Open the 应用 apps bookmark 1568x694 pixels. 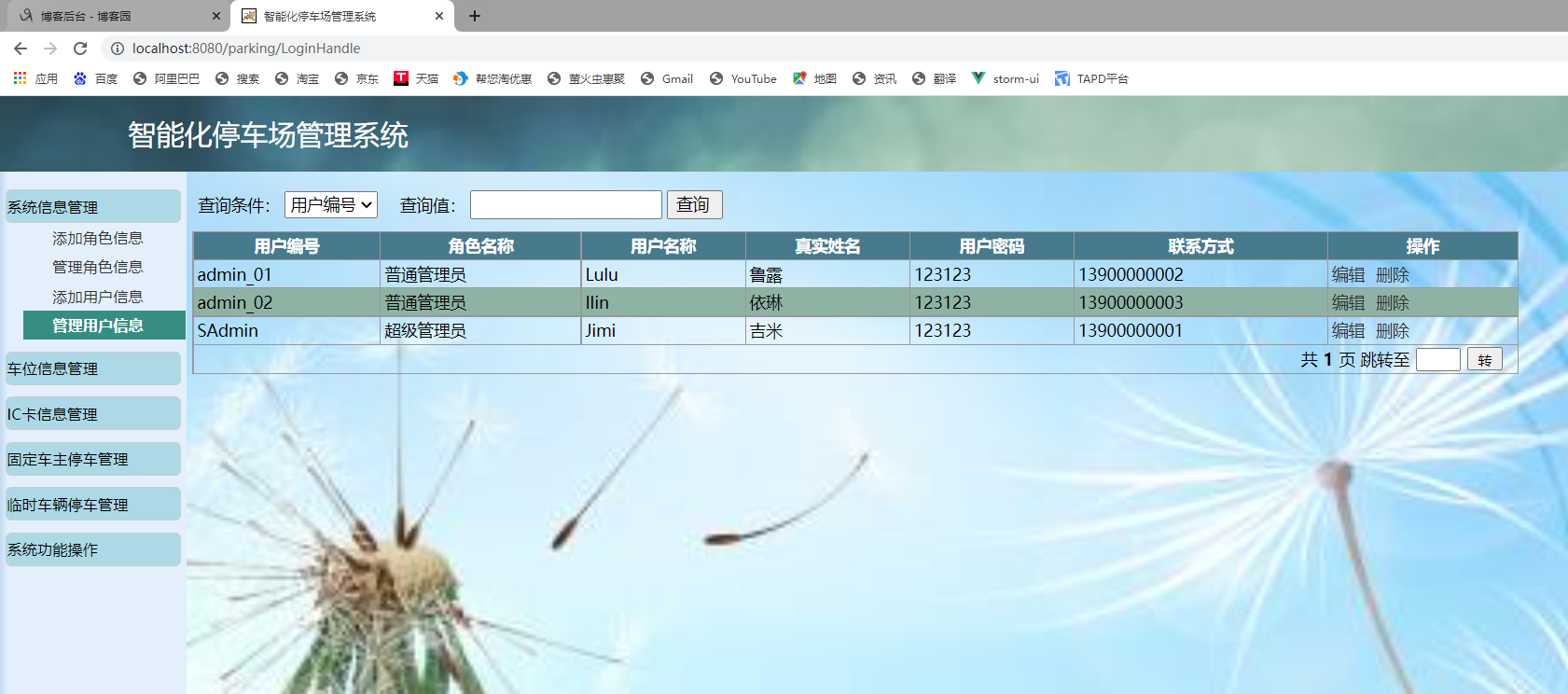click(35, 79)
